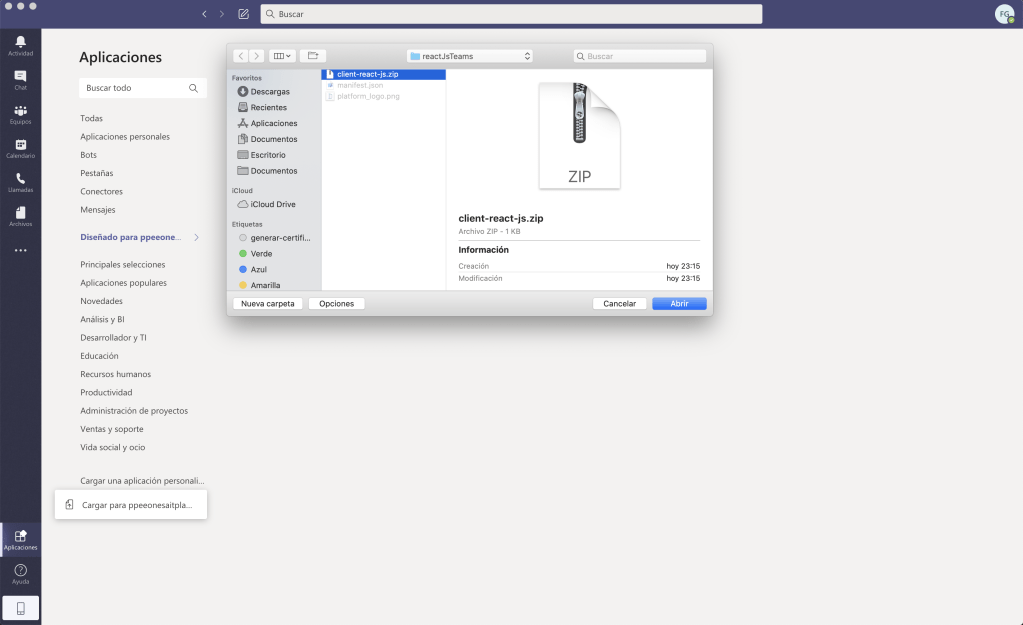Image resolution: width=1023 pixels, height=625 pixels.
Task: Open the Llamadas phone icon
Action: pos(20,181)
